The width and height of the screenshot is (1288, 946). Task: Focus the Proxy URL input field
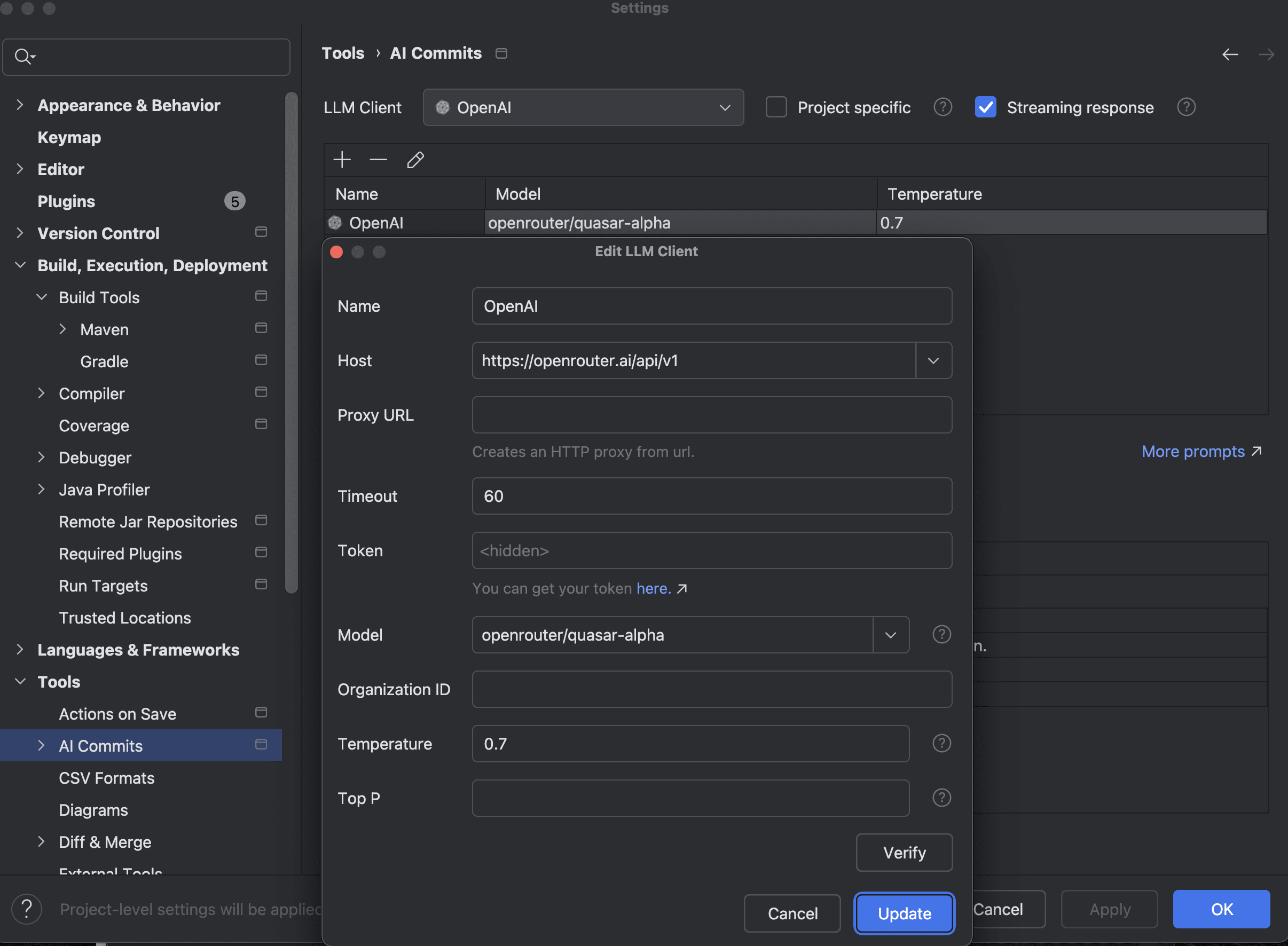click(x=712, y=415)
